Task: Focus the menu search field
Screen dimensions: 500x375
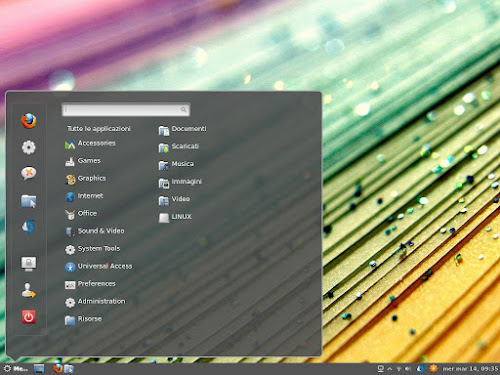Action: click(126, 110)
